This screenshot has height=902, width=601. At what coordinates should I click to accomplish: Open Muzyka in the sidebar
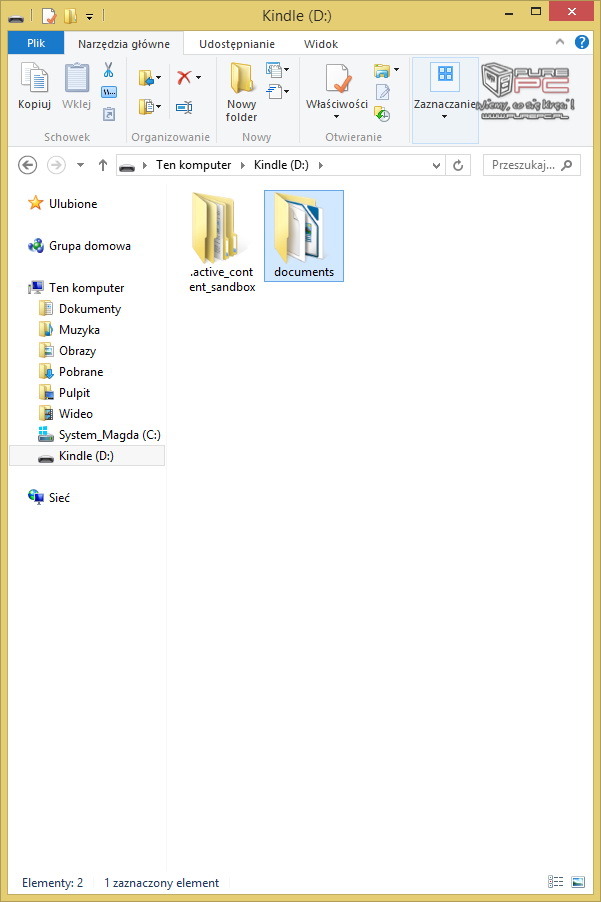(x=70, y=330)
